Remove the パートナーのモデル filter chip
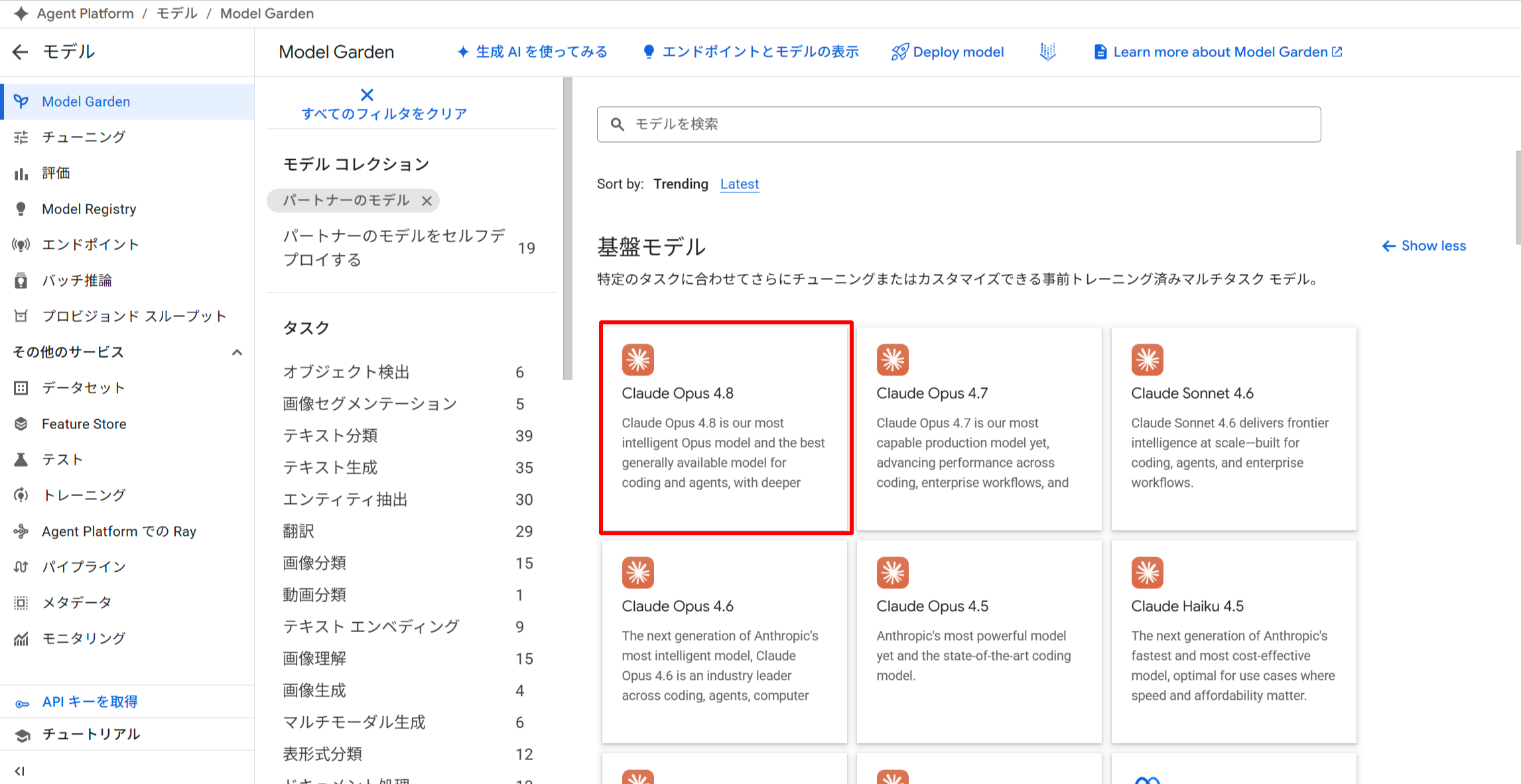The height and width of the screenshot is (784, 1521). click(427, 201)
